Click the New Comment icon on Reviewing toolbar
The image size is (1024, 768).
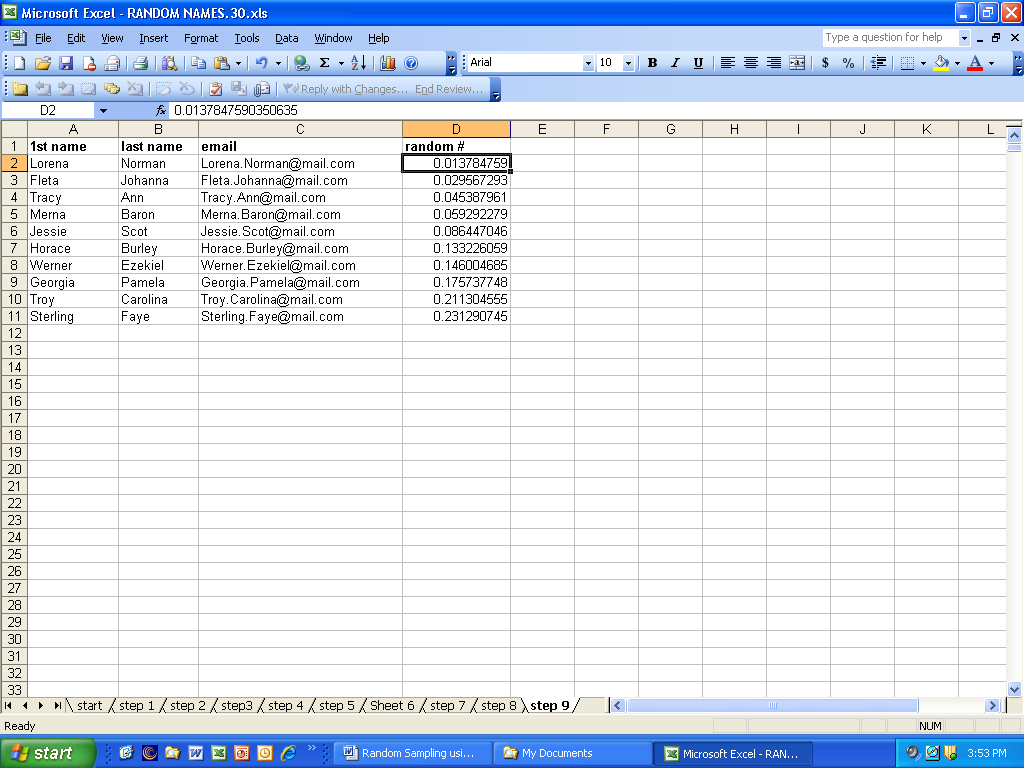click(x=20, y=89)
